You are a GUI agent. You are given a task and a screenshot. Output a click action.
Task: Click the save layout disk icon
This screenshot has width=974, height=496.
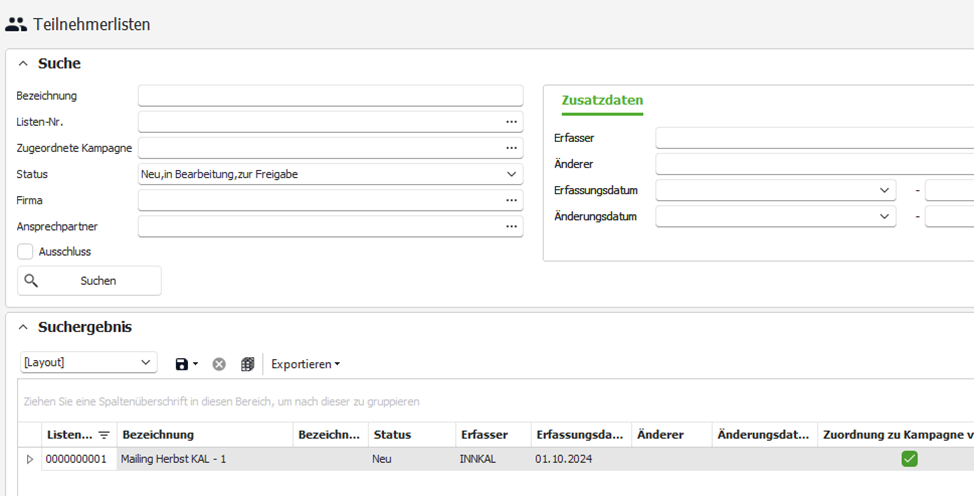[181, 364]
